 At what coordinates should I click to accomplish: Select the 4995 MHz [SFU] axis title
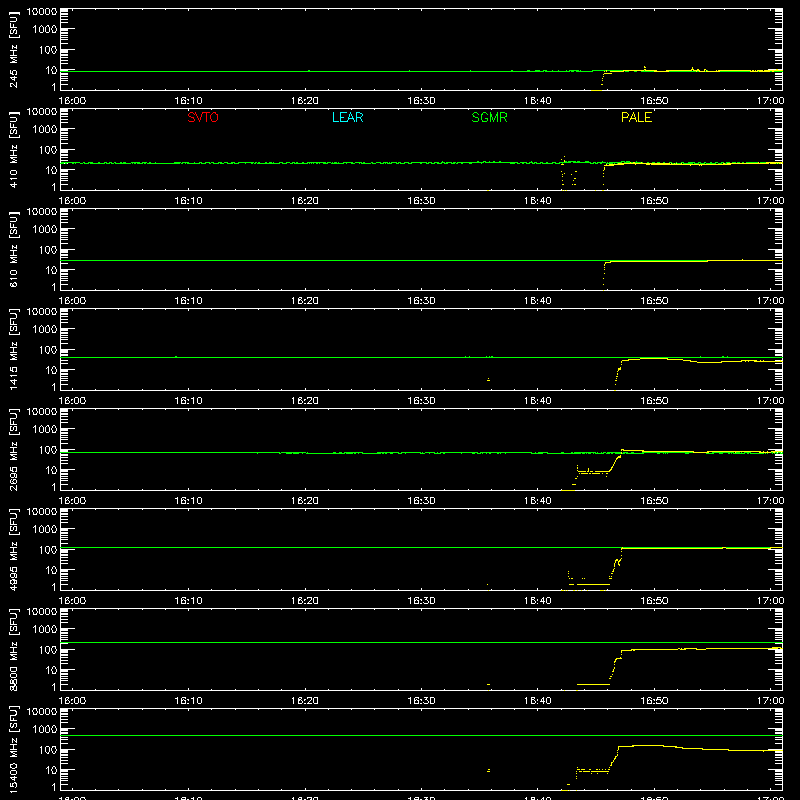(x=13, y=549)
